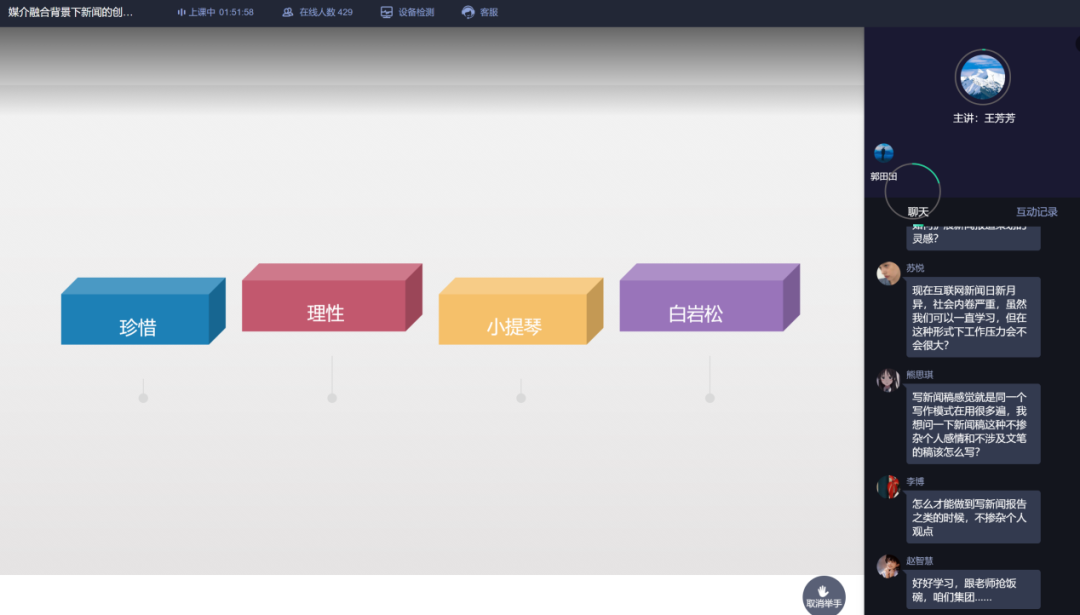
Task: Click the 主讲：王芳芳 presenter label
Action: tap(984, 118)
